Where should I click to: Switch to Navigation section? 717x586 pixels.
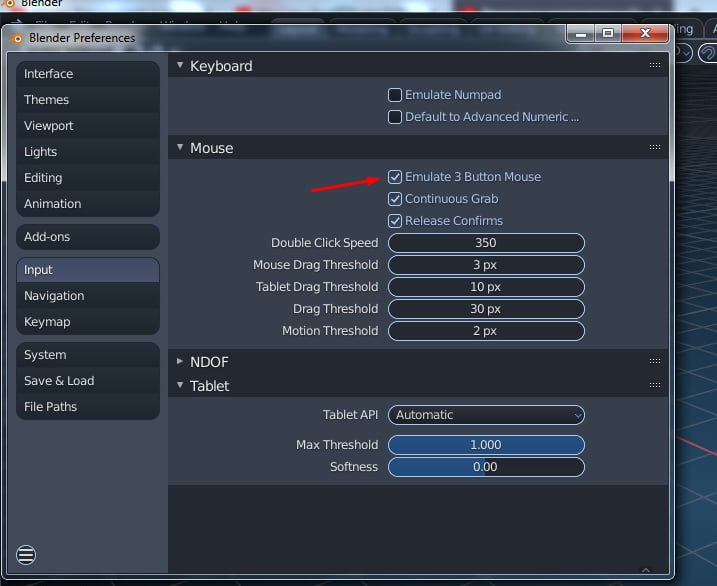point(88,296)
